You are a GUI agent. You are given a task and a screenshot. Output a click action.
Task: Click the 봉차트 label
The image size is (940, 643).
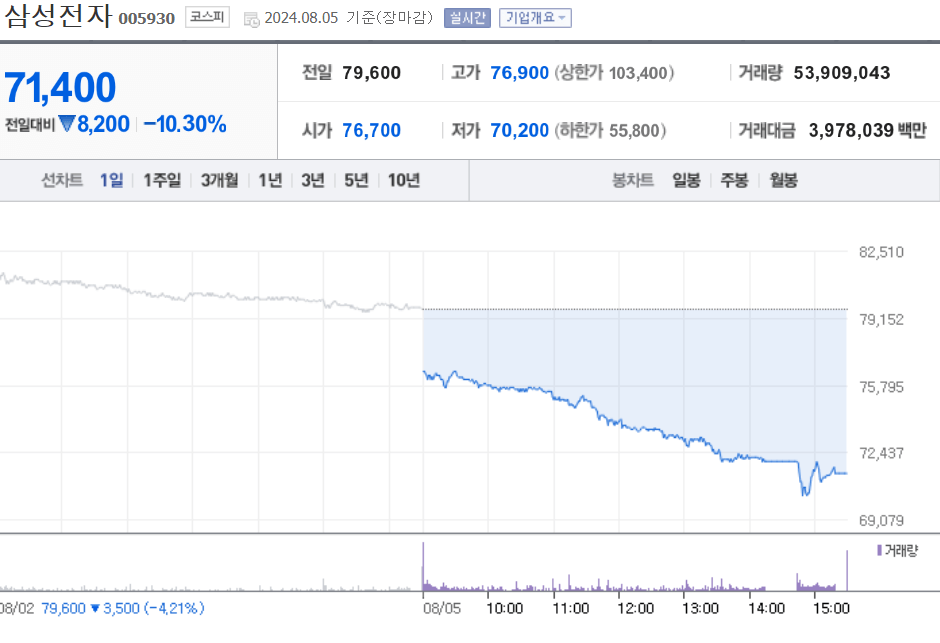632,180
